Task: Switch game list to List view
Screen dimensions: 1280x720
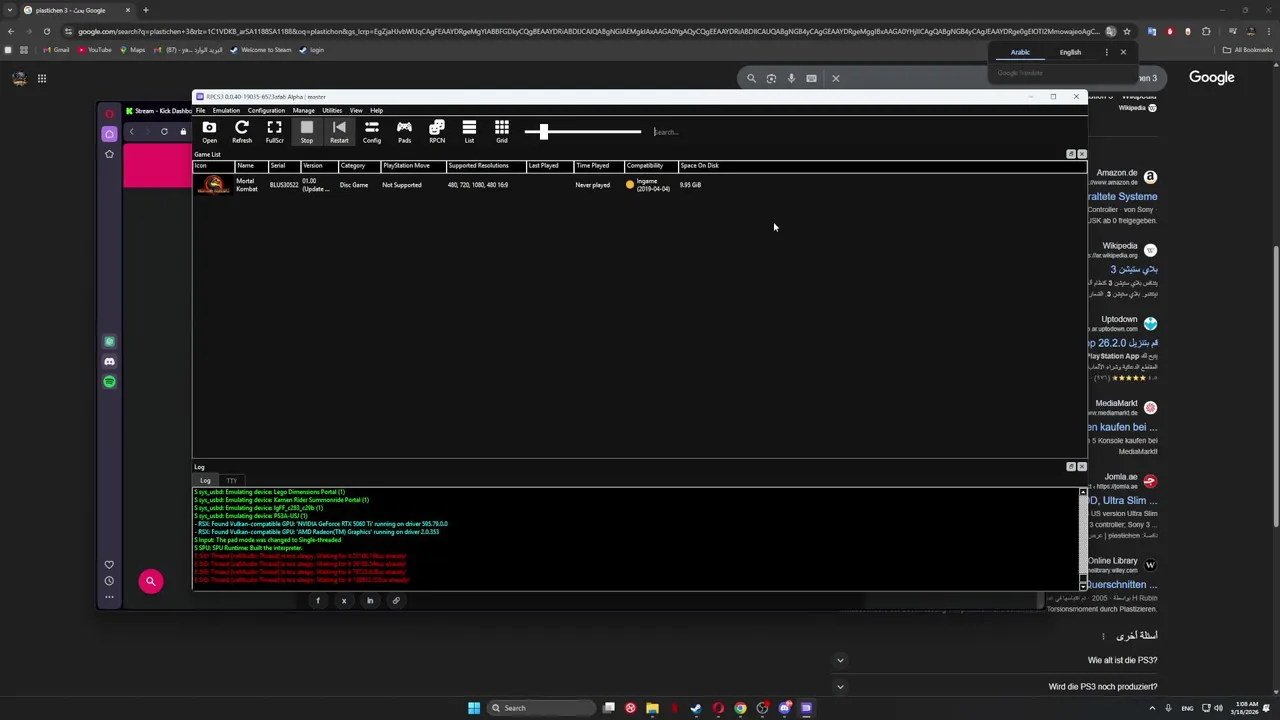Action: coord(469,131)
